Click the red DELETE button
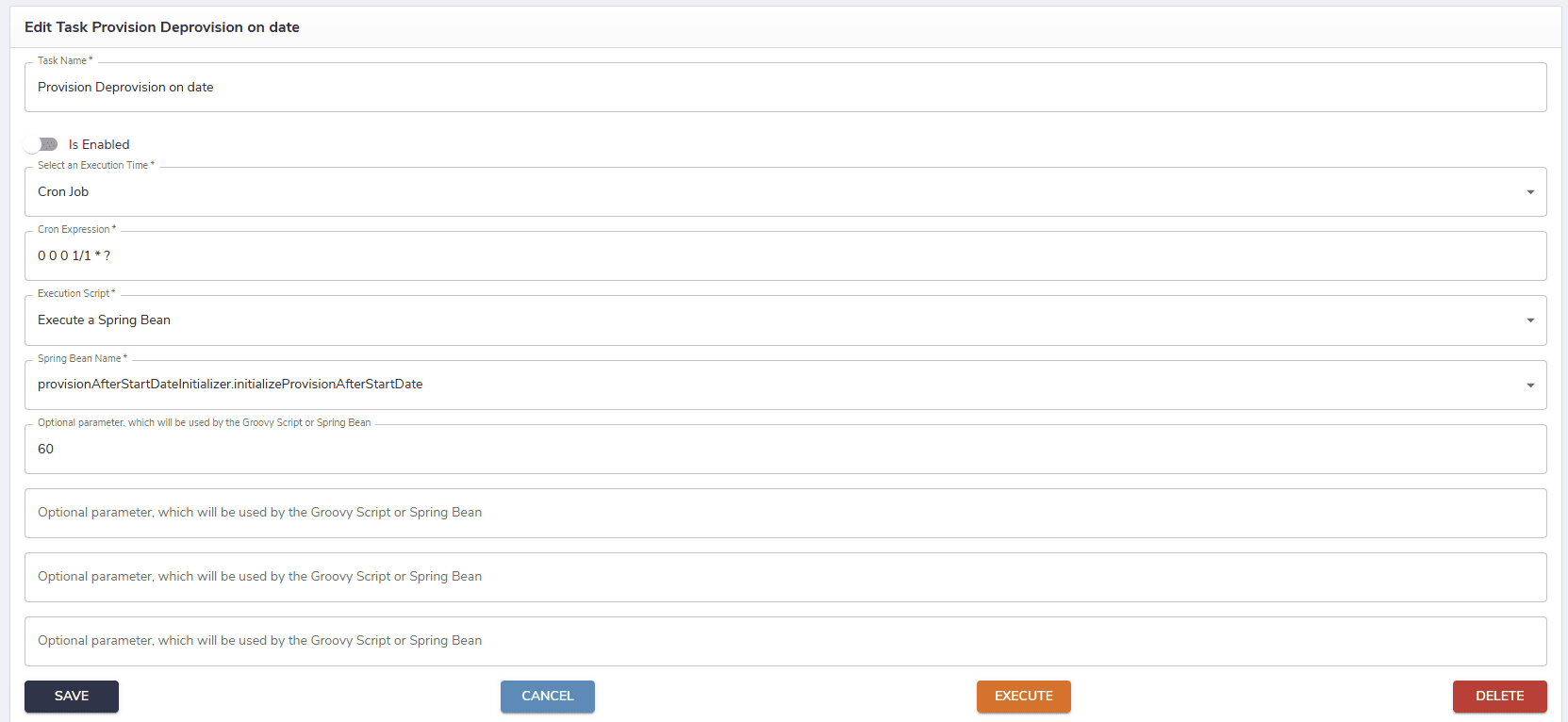The height and width of the screenshot is (722, 1568). pyautogui.click(x=1499, y=697)
